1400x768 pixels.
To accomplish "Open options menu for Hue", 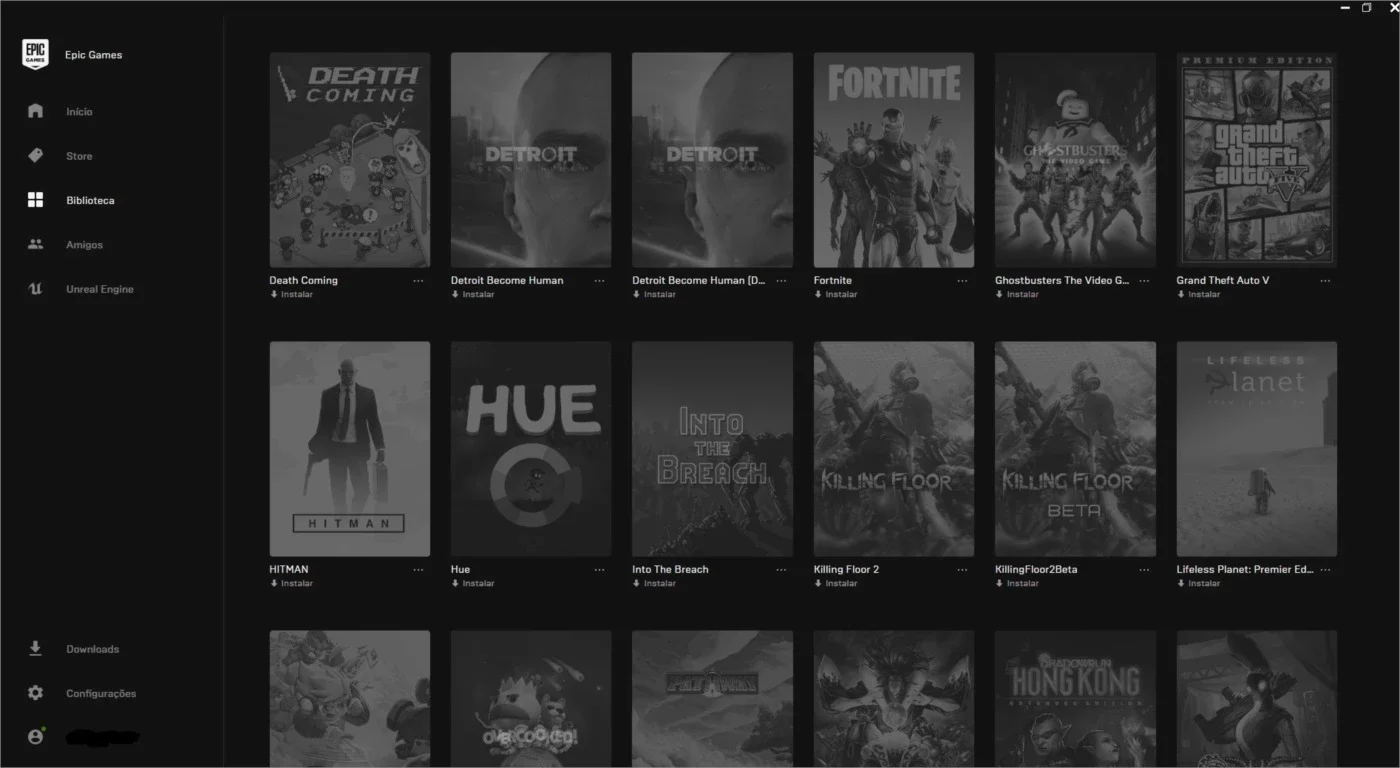I will (599, 570).
